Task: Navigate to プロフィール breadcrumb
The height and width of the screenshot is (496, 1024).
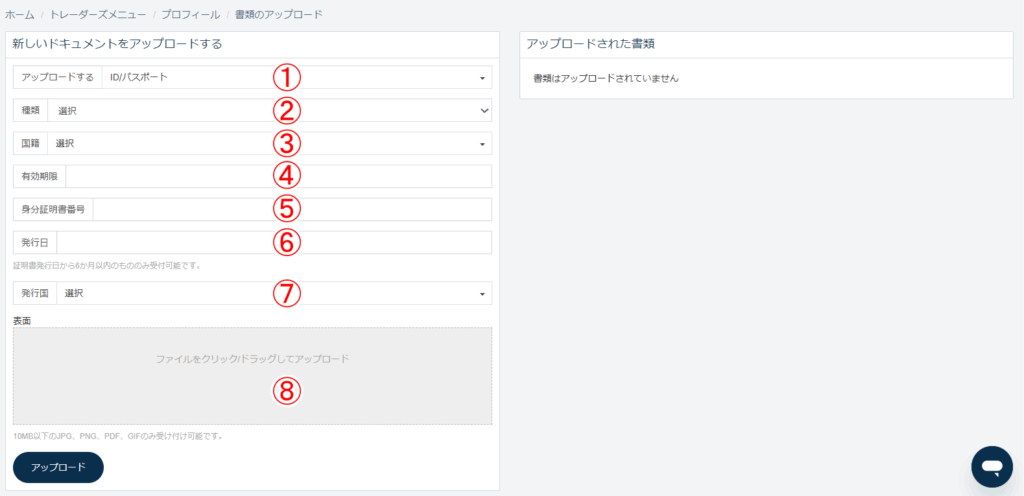Action: (x=191, y=14)
